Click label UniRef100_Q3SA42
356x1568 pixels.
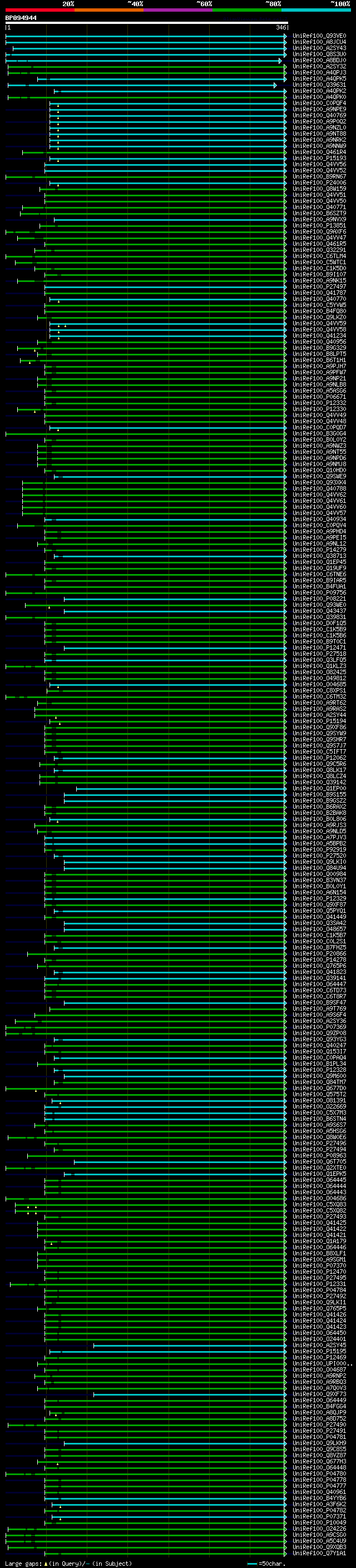[319, 923]
